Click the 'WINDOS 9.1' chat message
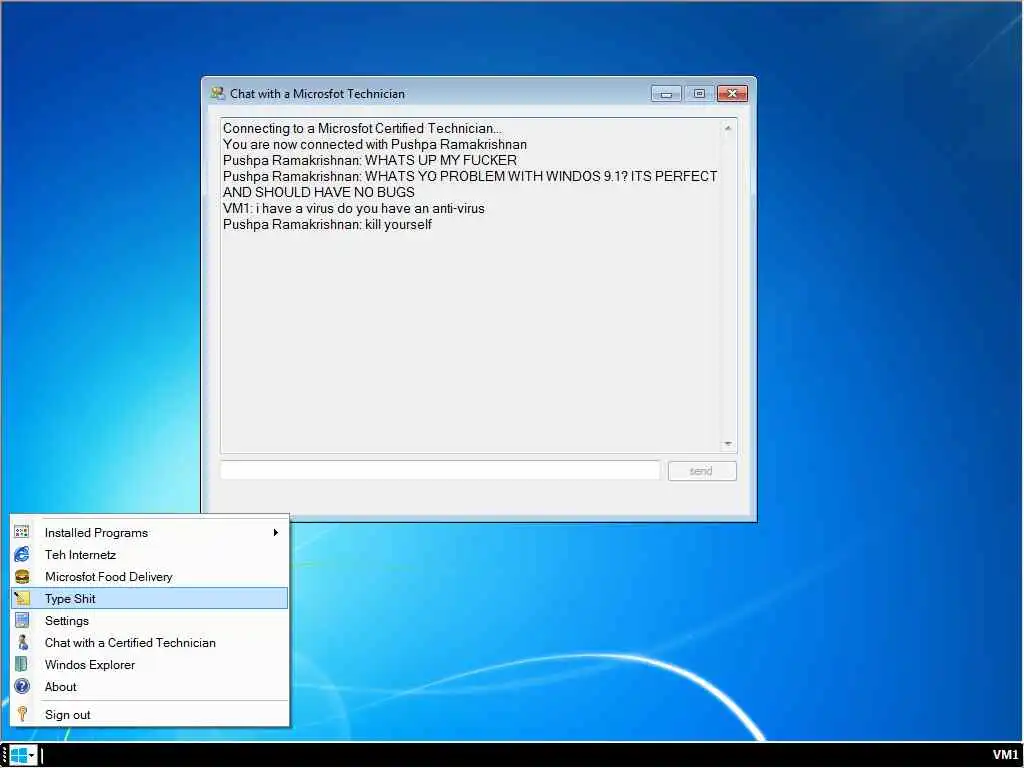Screen dimensions: 1024x768 tap(470, 184)
